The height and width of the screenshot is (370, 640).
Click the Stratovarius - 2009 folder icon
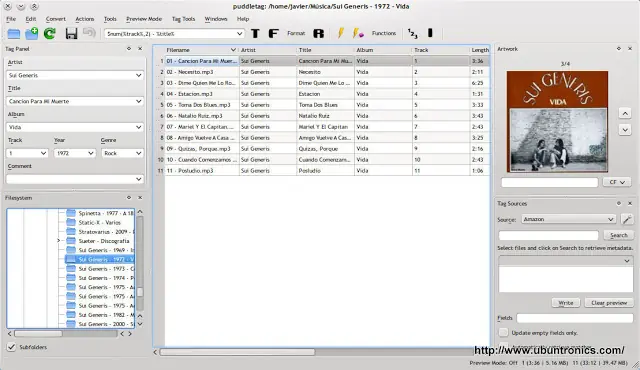[71, 232]
